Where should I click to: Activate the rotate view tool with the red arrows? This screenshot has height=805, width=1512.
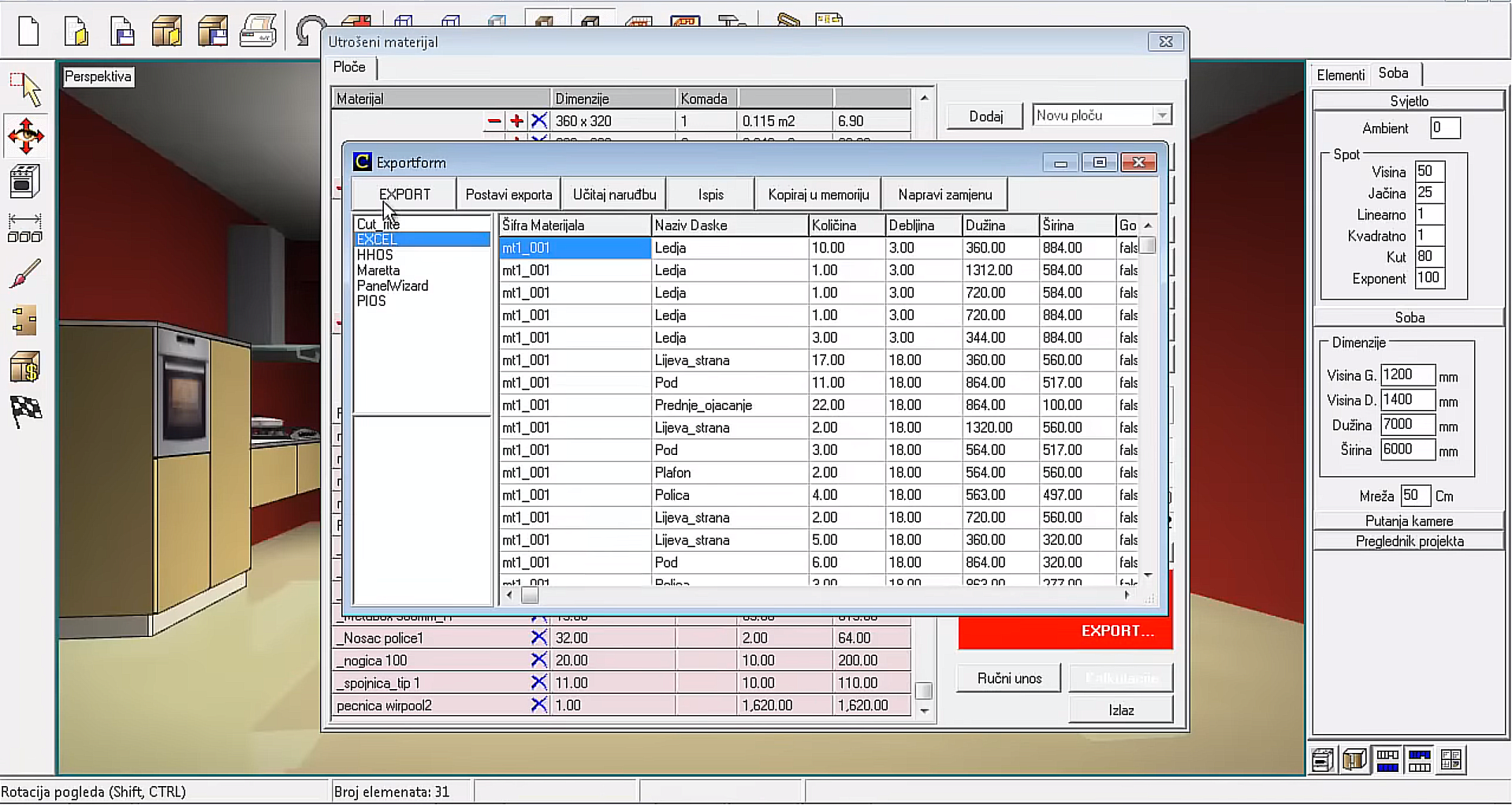point(26,136)
